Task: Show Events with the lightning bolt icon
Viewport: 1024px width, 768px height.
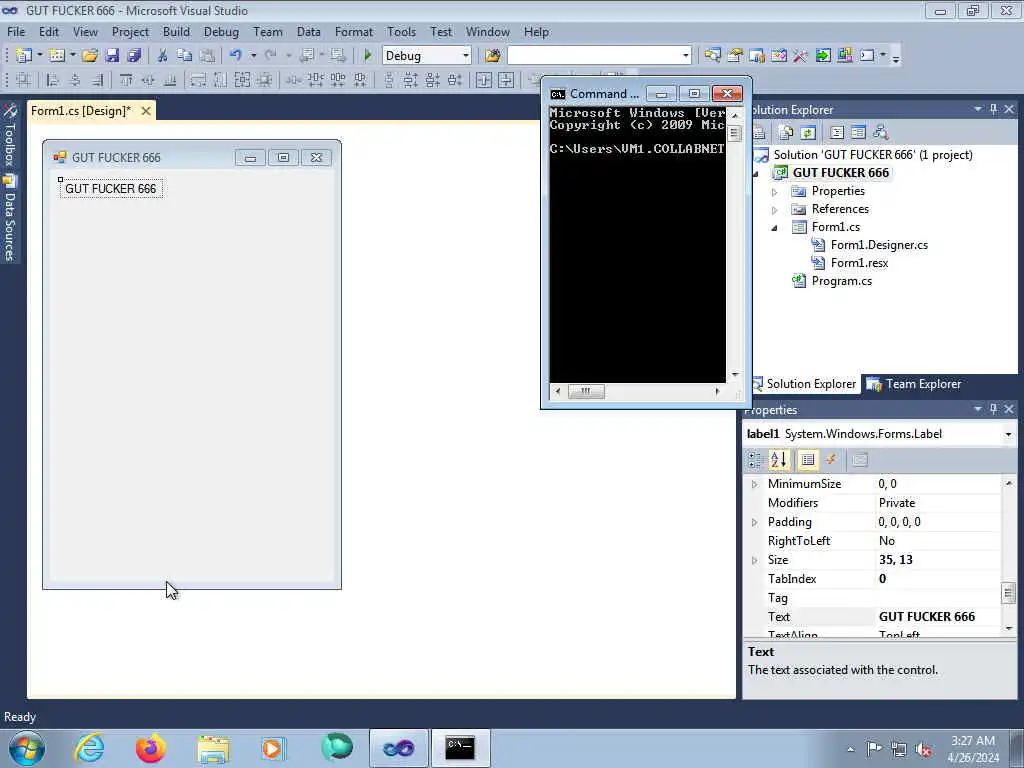Action: pyautogui.click(x=831, y=460)
